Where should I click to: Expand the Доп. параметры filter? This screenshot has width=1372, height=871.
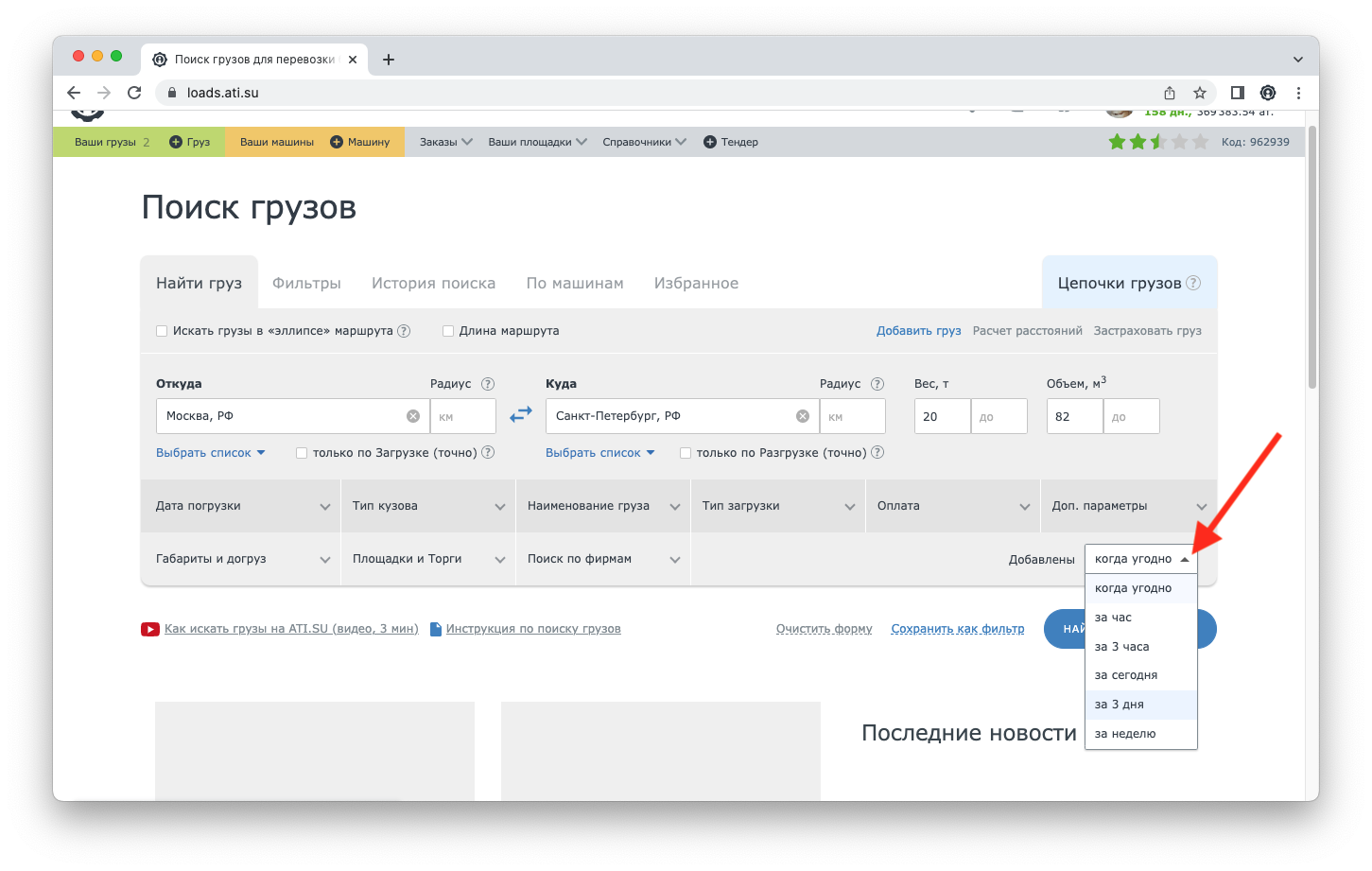tap(1129, 506)
